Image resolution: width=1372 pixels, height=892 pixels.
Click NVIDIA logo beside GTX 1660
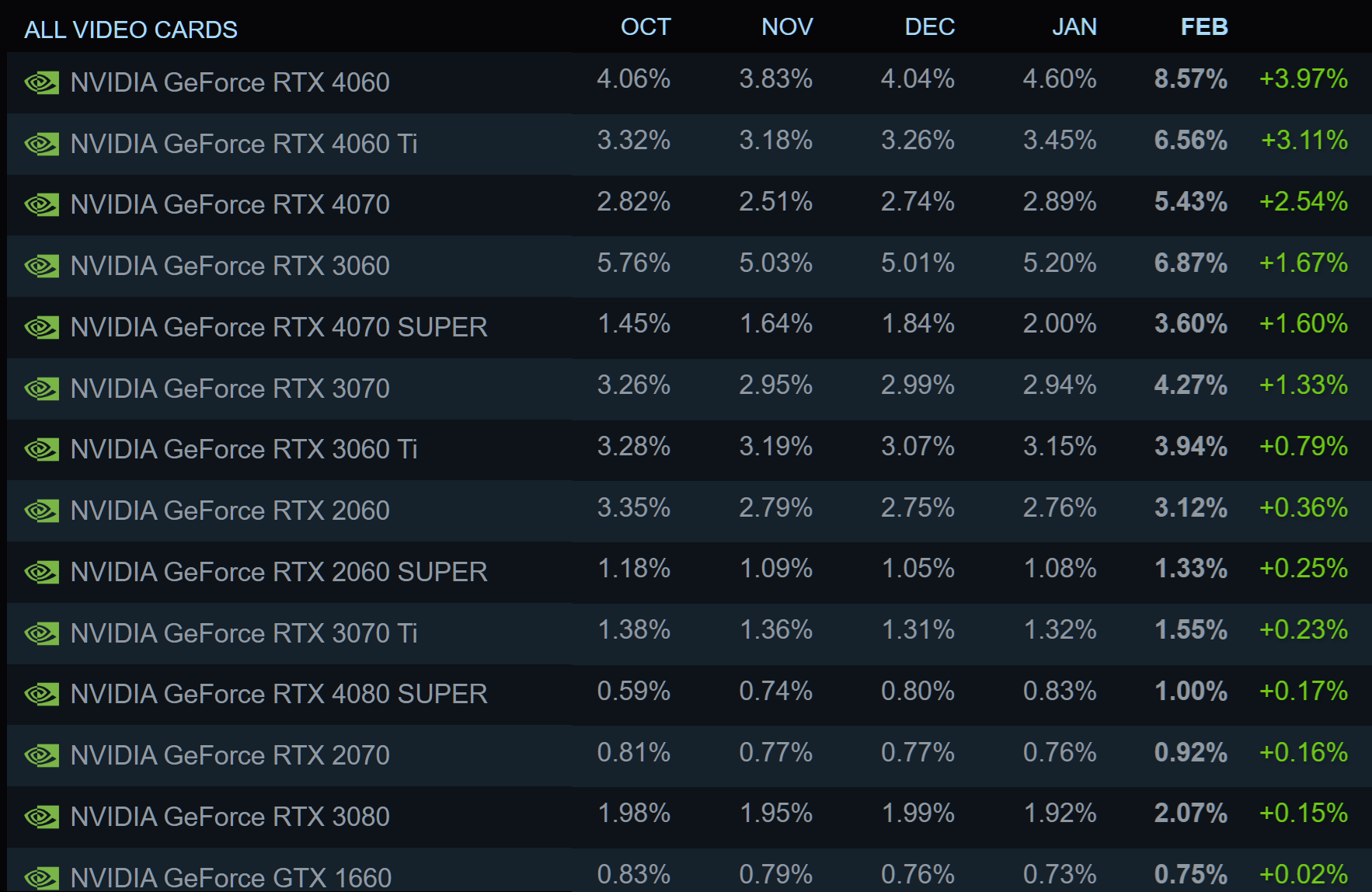pyautogui.click(x=42, y=878)
